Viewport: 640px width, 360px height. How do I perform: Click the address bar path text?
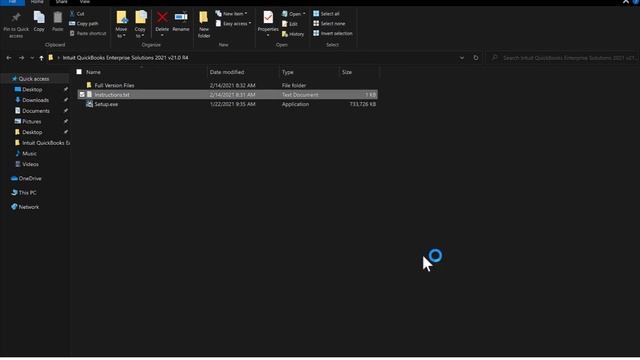(126, 58)
